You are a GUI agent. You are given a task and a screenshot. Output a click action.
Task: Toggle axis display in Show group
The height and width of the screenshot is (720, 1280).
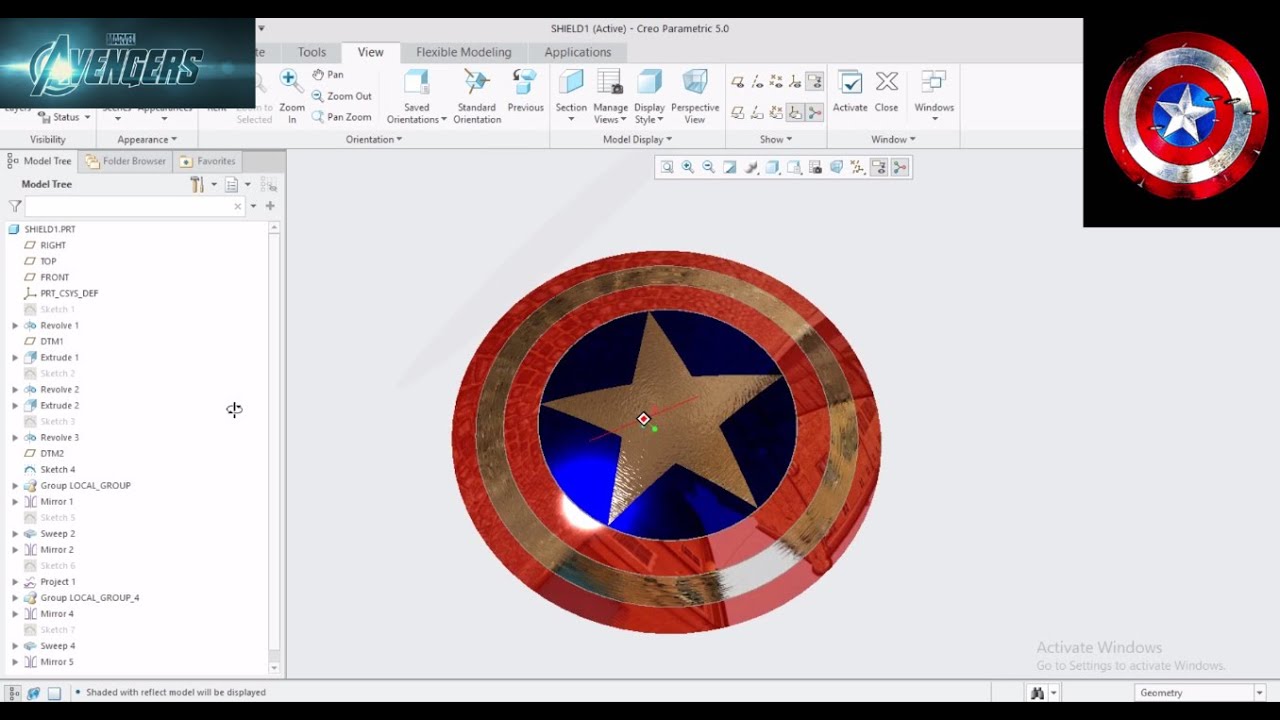pos(757,82)
